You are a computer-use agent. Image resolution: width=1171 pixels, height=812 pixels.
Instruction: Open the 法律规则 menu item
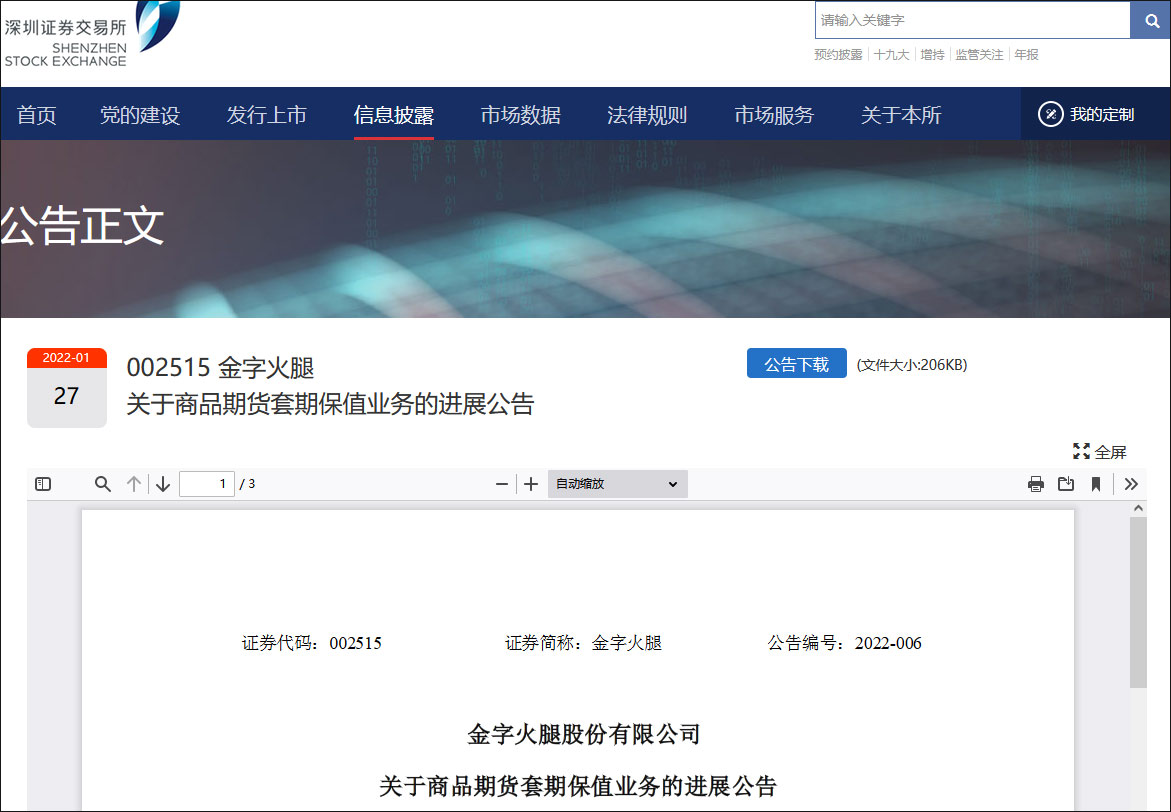[x=647, y=115]
